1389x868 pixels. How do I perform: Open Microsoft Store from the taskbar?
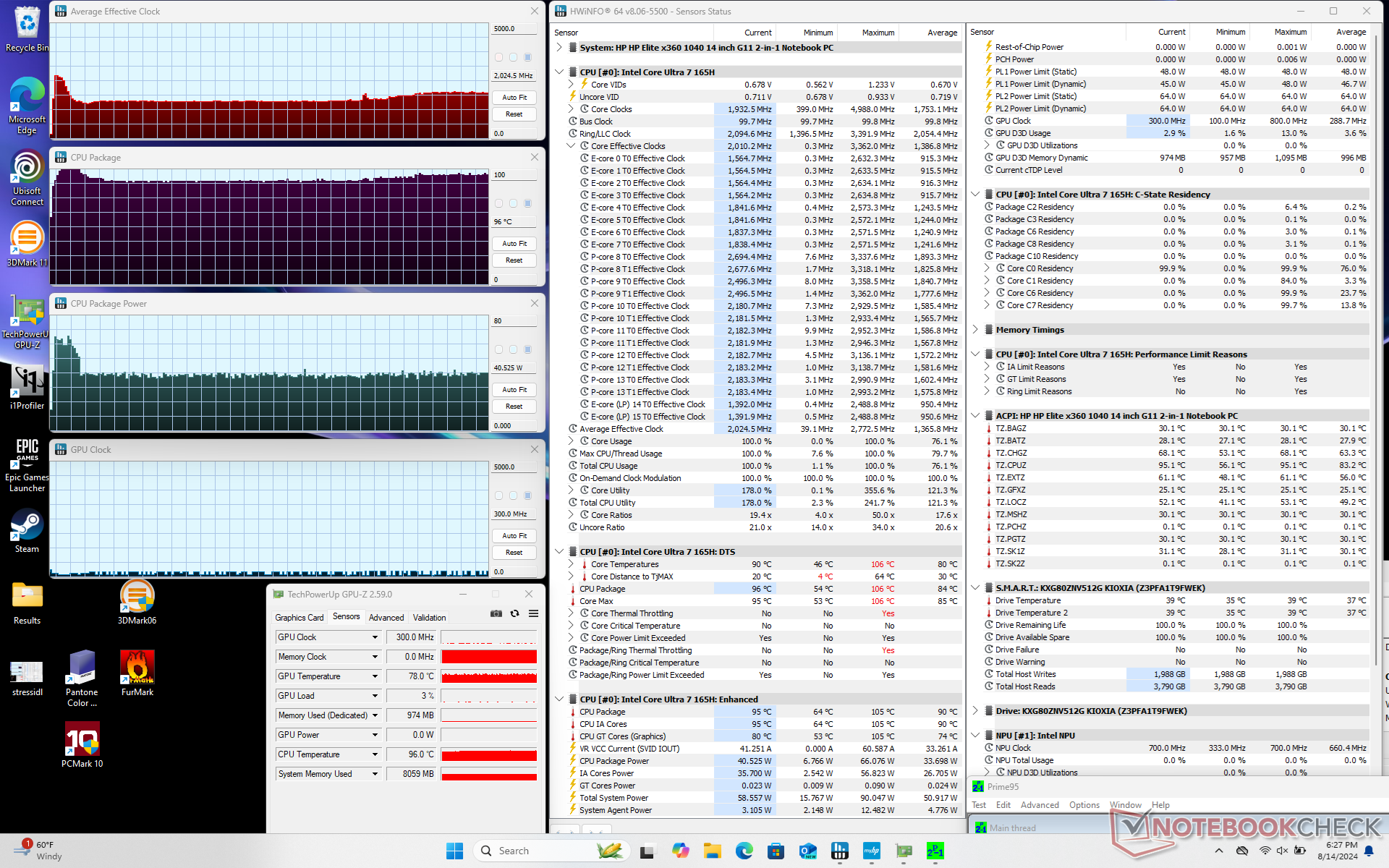[x=776, y=851]
